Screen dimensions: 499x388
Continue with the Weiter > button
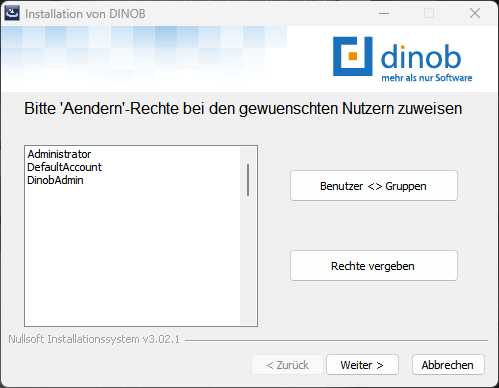click(x=362, y=365)
